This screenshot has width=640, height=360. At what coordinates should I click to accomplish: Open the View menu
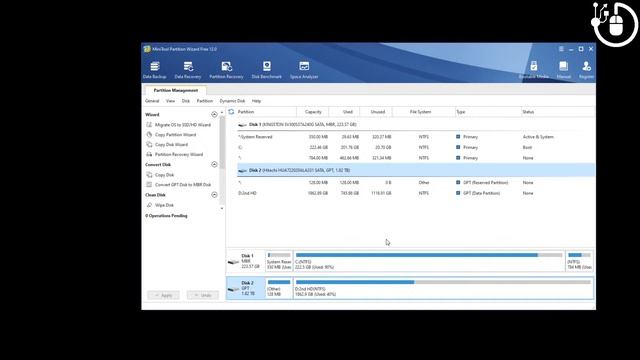170,101
